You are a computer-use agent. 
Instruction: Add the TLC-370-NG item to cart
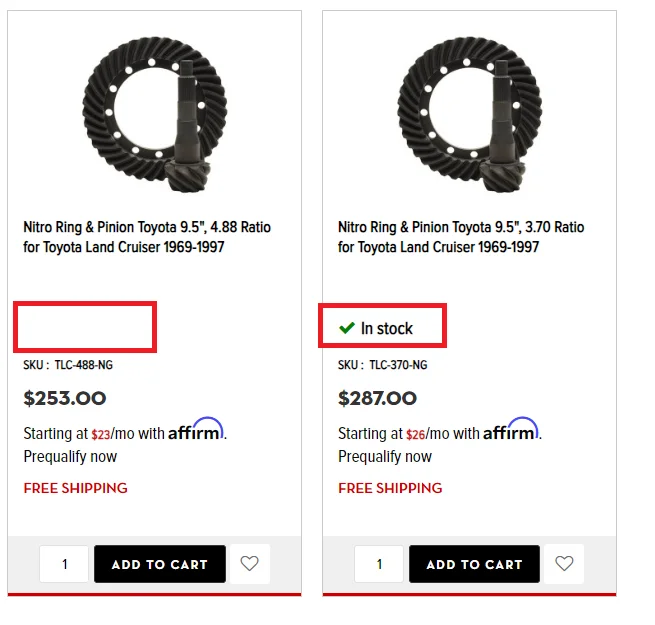click(474, 564)
